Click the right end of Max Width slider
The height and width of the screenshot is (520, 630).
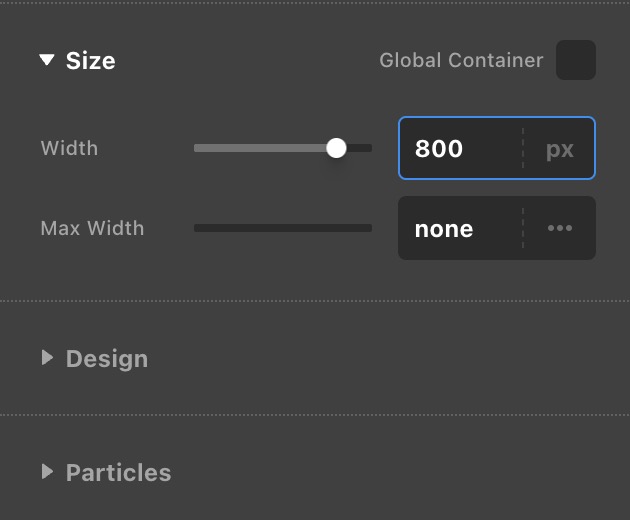367,228
